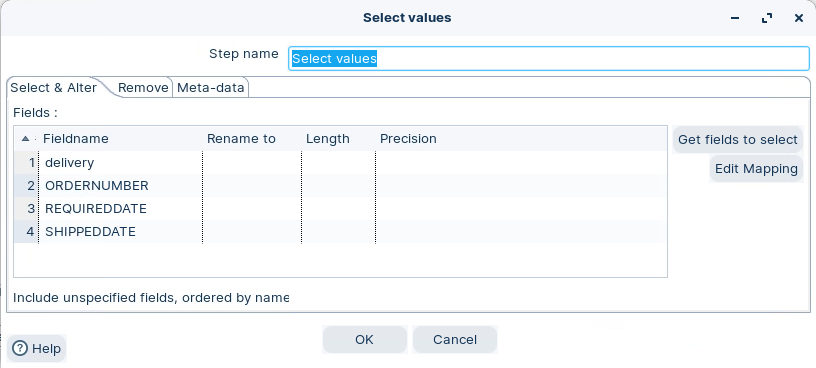Open the Meta-data tab
The image size is (816, 368).
210,87
